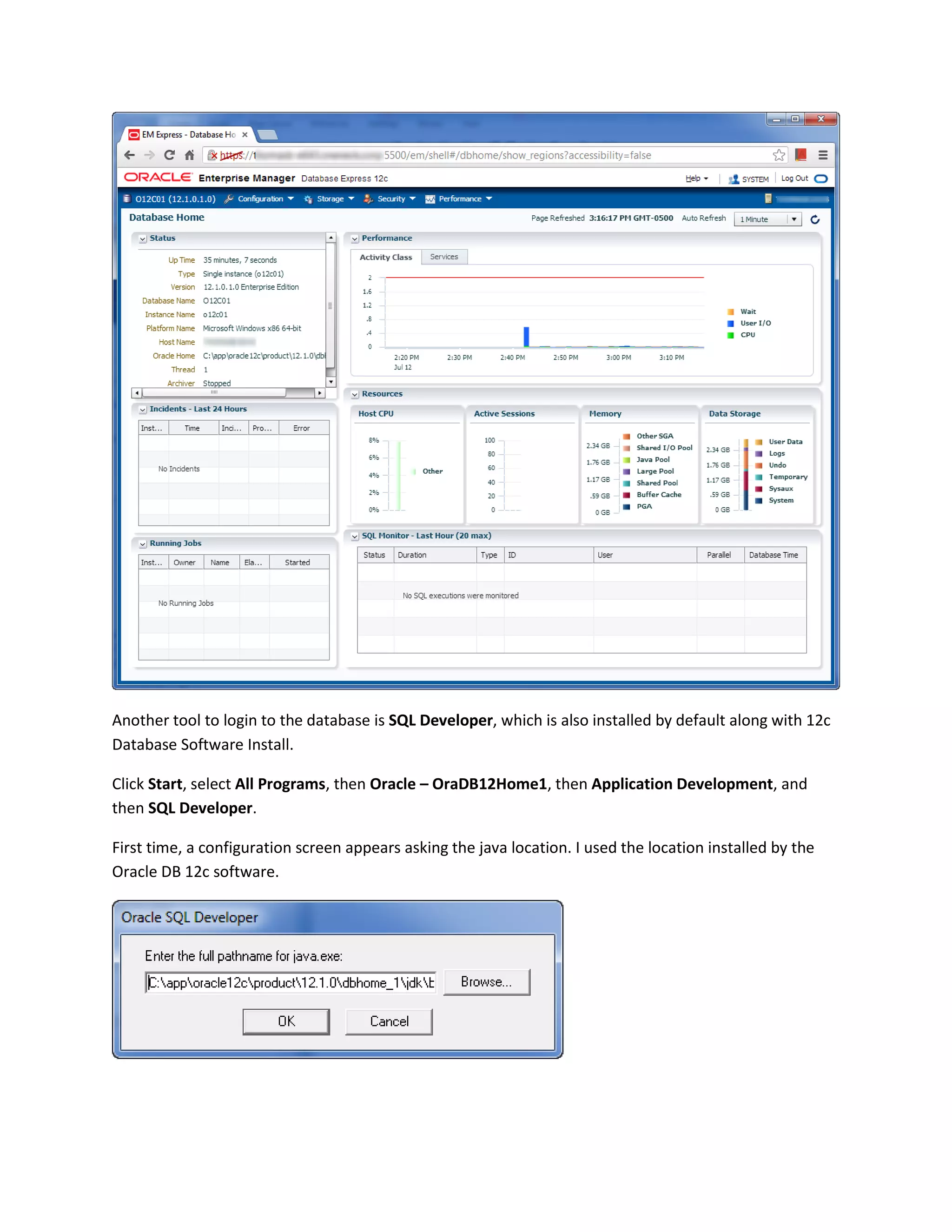Screen dimensions: 952x1232
Task: Click 'No SQL executions were monitored' text
Action: click(x=460, y=596)
